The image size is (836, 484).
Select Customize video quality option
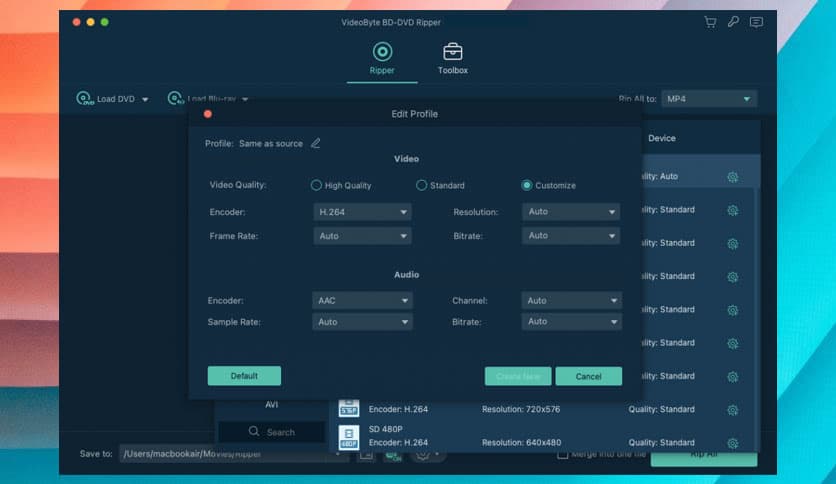[526, 185]
